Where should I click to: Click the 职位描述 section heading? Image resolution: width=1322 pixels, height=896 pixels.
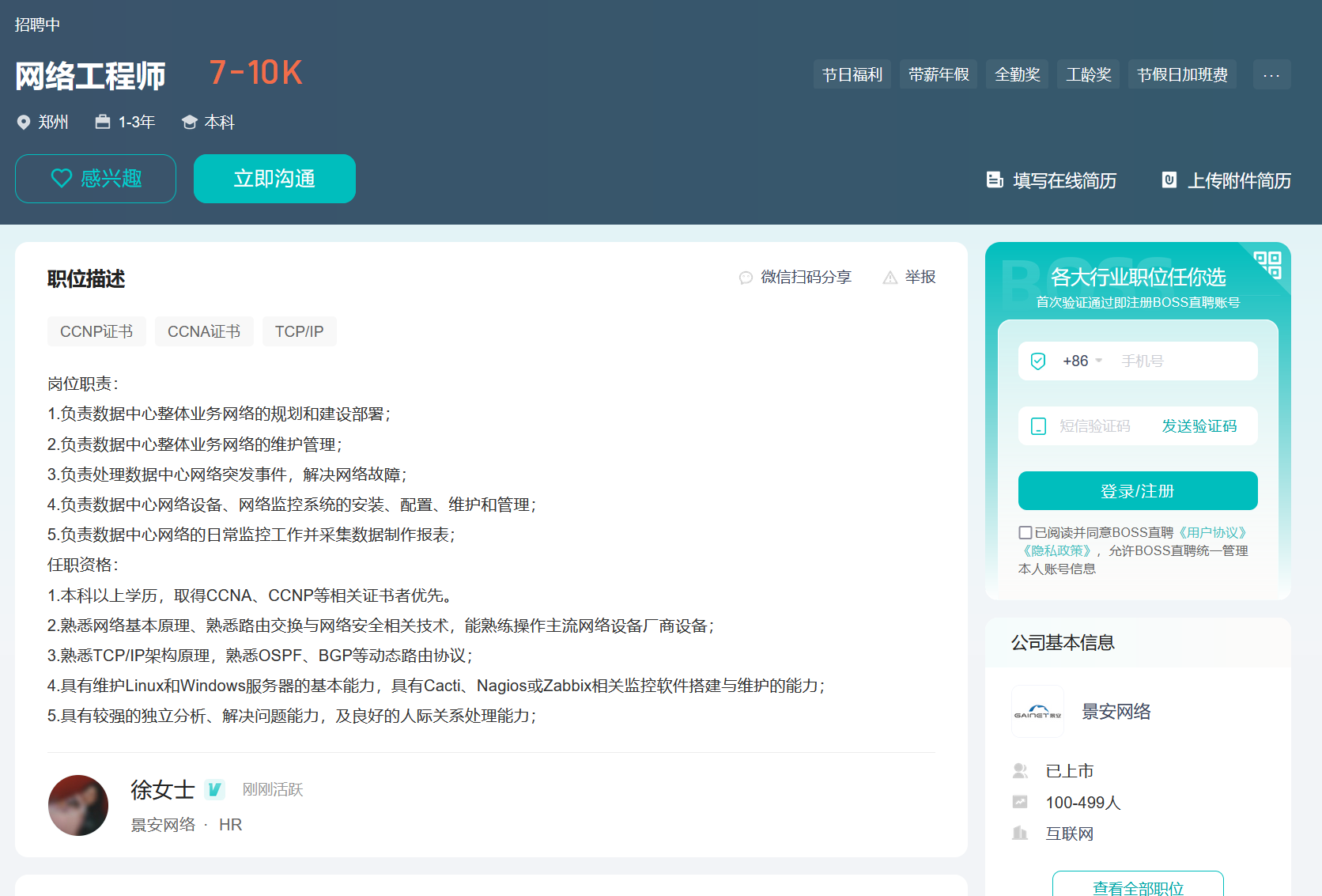(86, 279)
